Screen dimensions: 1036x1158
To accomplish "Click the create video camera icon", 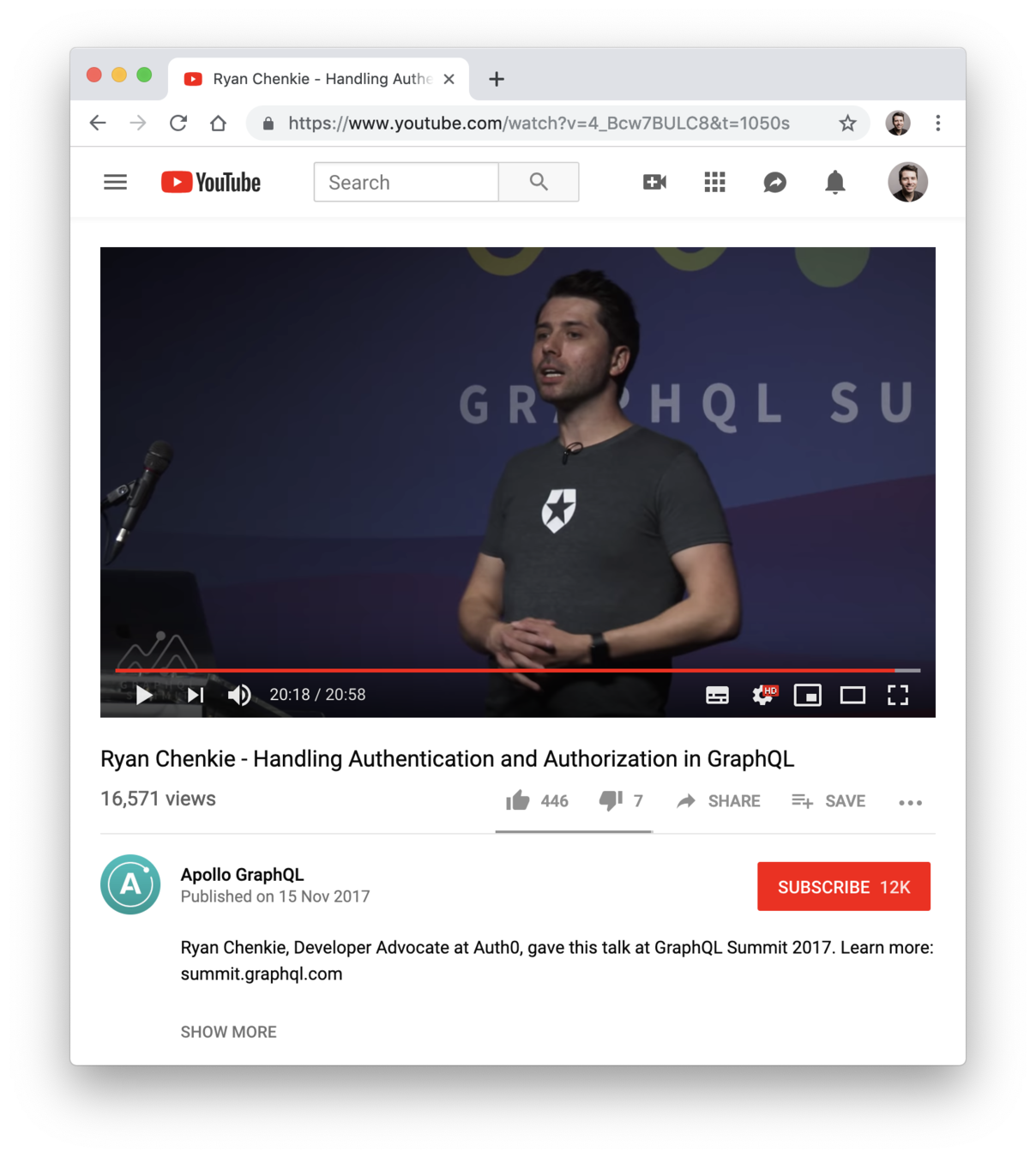I will point(654,182).
